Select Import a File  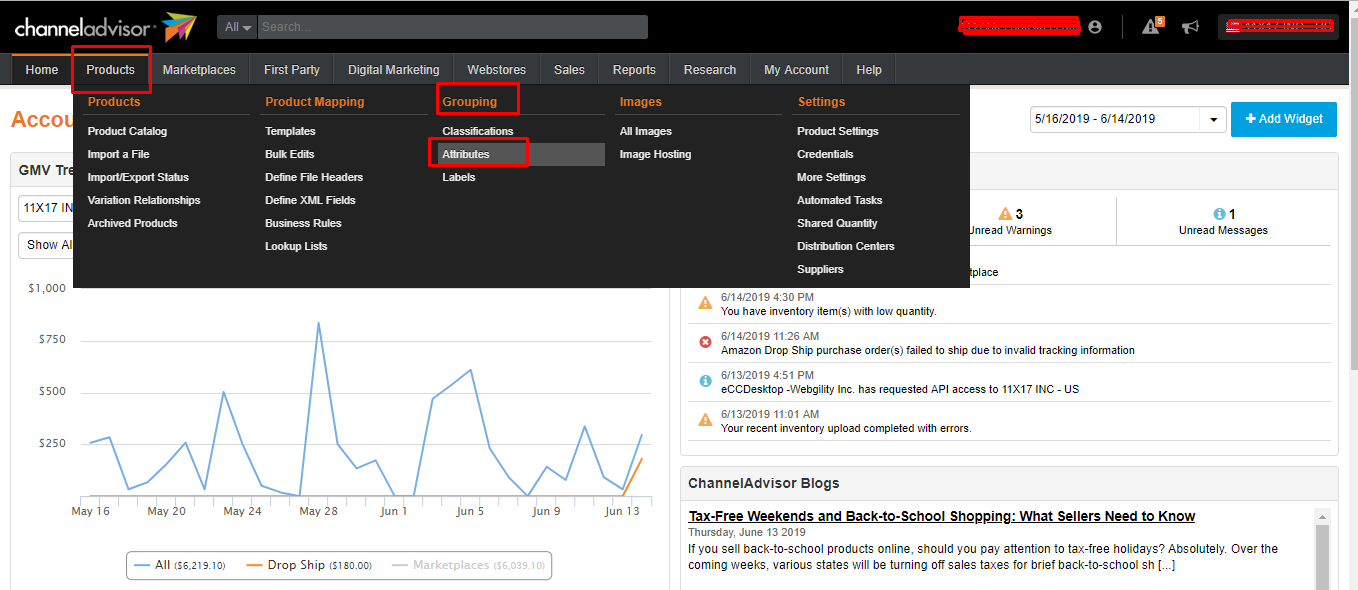tap(118, 154)
